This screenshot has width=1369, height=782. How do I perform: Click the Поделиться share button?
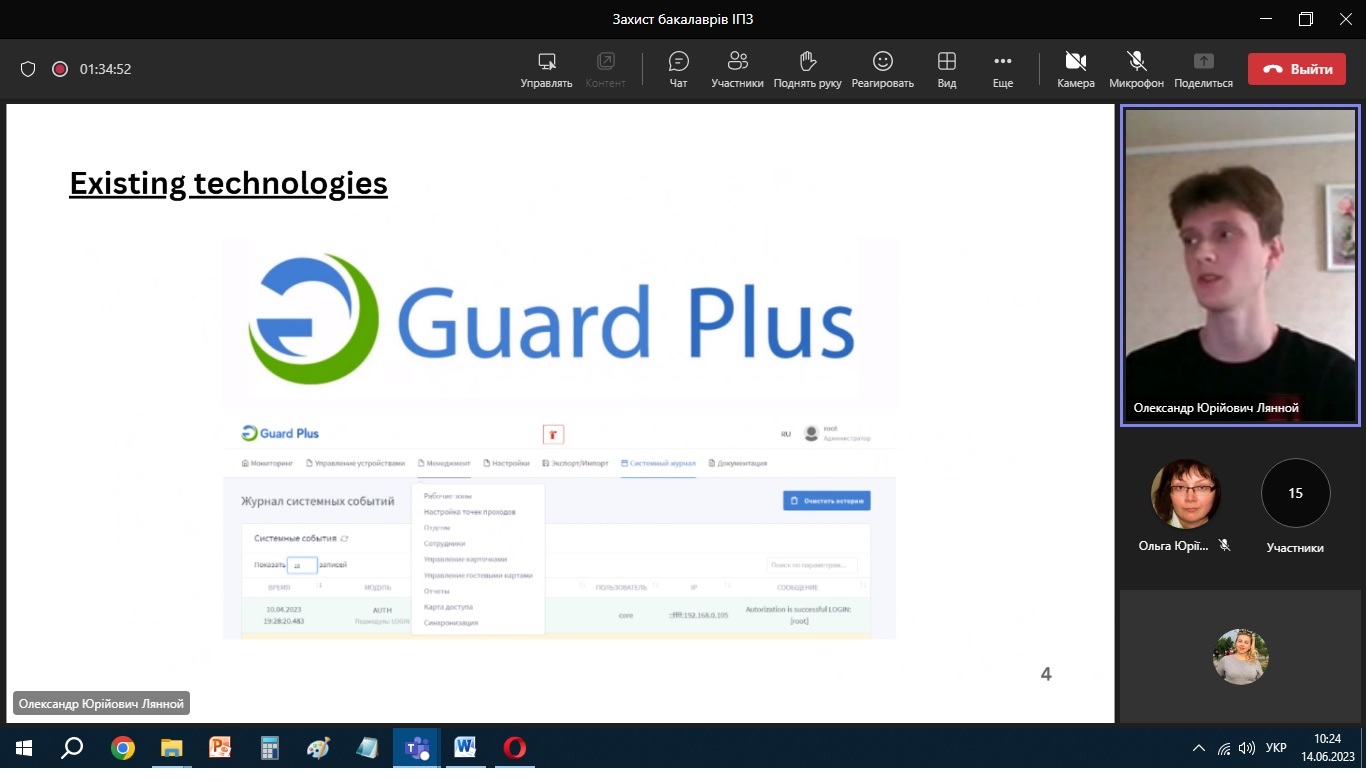coord(1204,69)
